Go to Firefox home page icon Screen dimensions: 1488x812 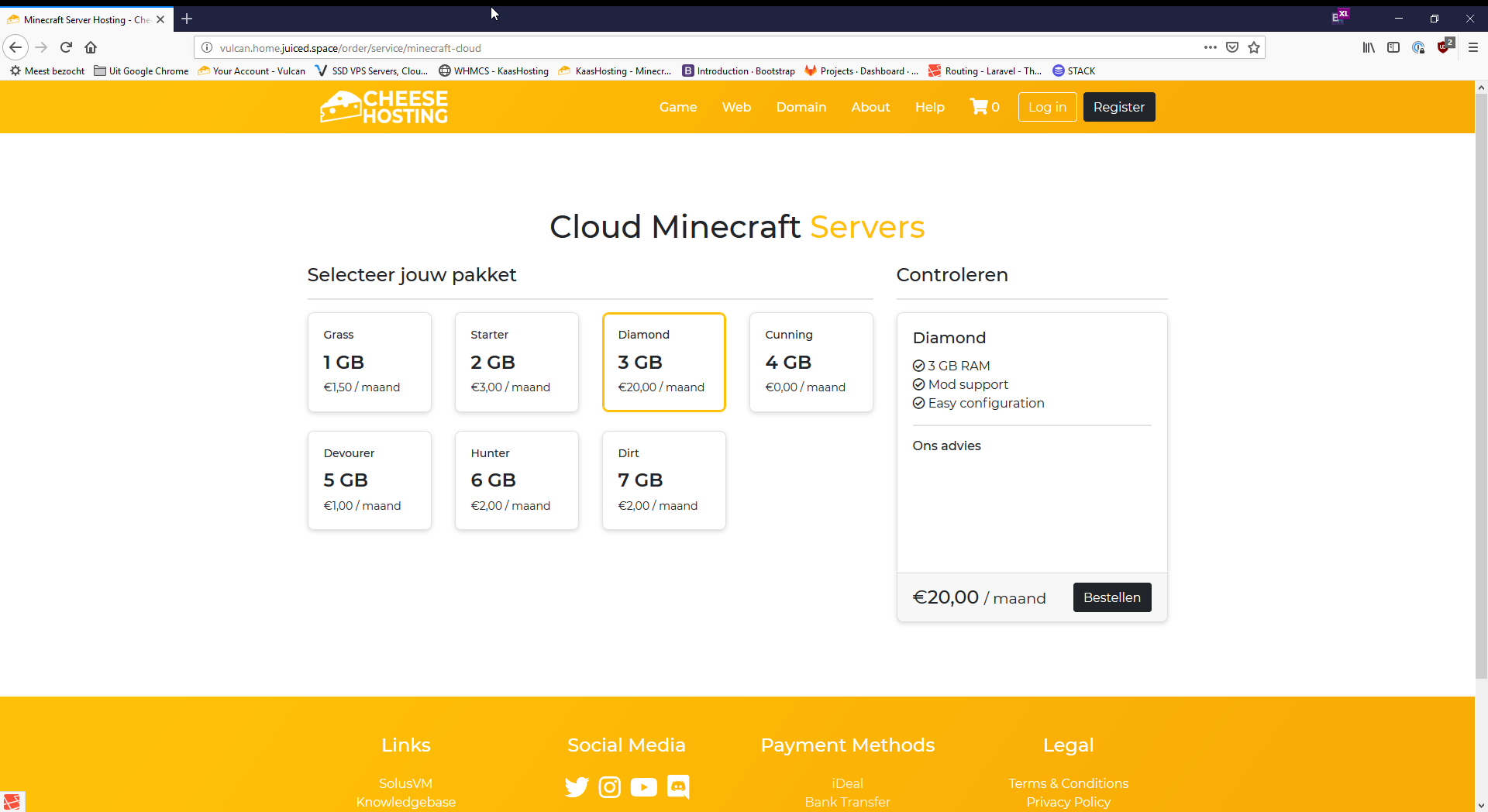point(91,48)
